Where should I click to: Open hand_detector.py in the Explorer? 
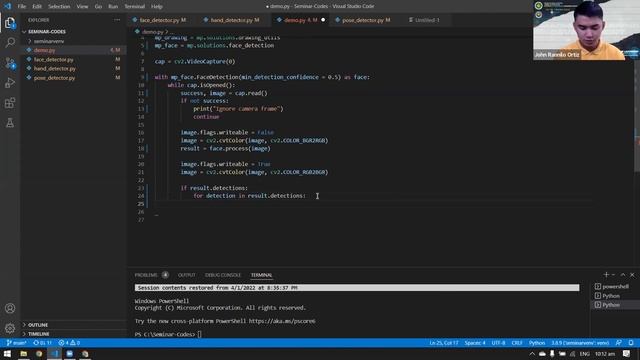point(73,69)
